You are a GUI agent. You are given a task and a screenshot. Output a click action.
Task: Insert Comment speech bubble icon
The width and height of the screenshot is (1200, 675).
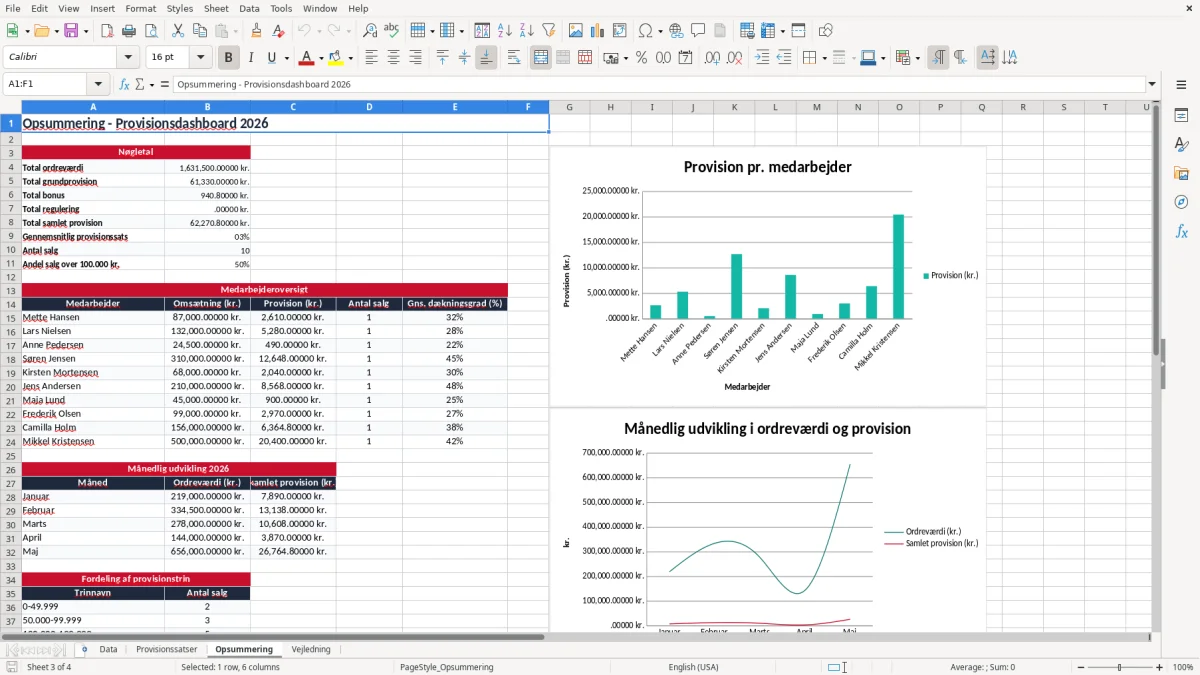pos(698,31)
